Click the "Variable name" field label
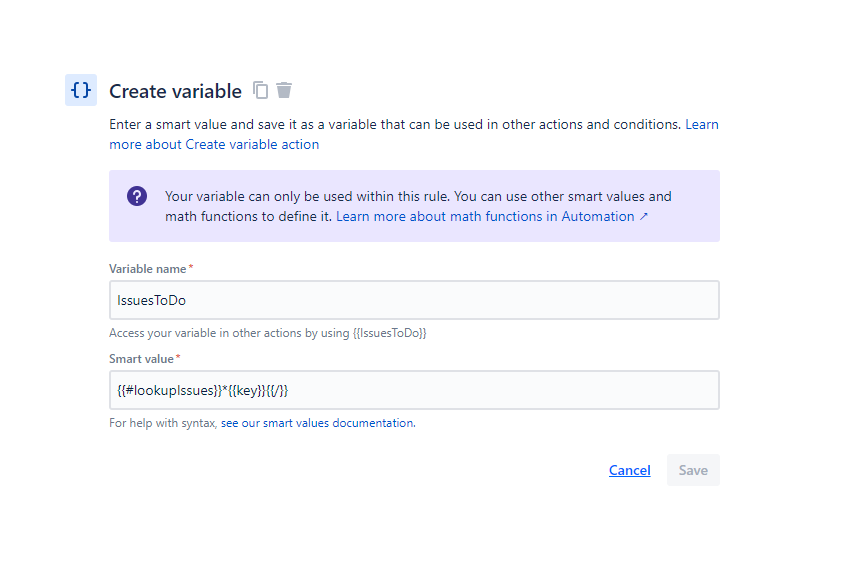 pos(148,269)
